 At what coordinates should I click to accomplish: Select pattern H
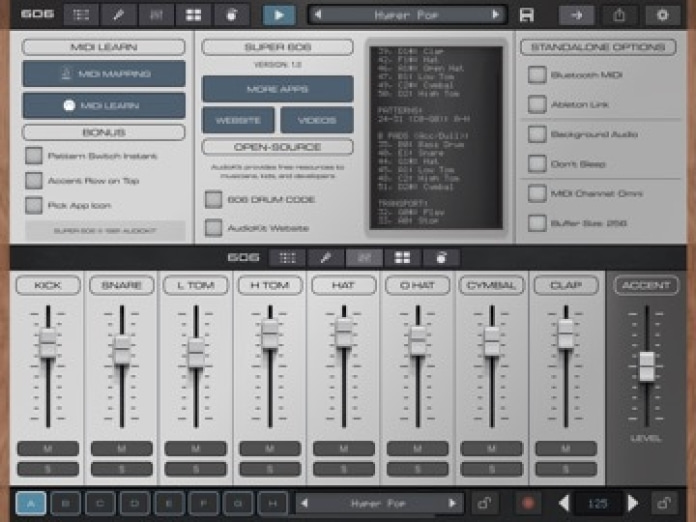click(x=273, y=503)
